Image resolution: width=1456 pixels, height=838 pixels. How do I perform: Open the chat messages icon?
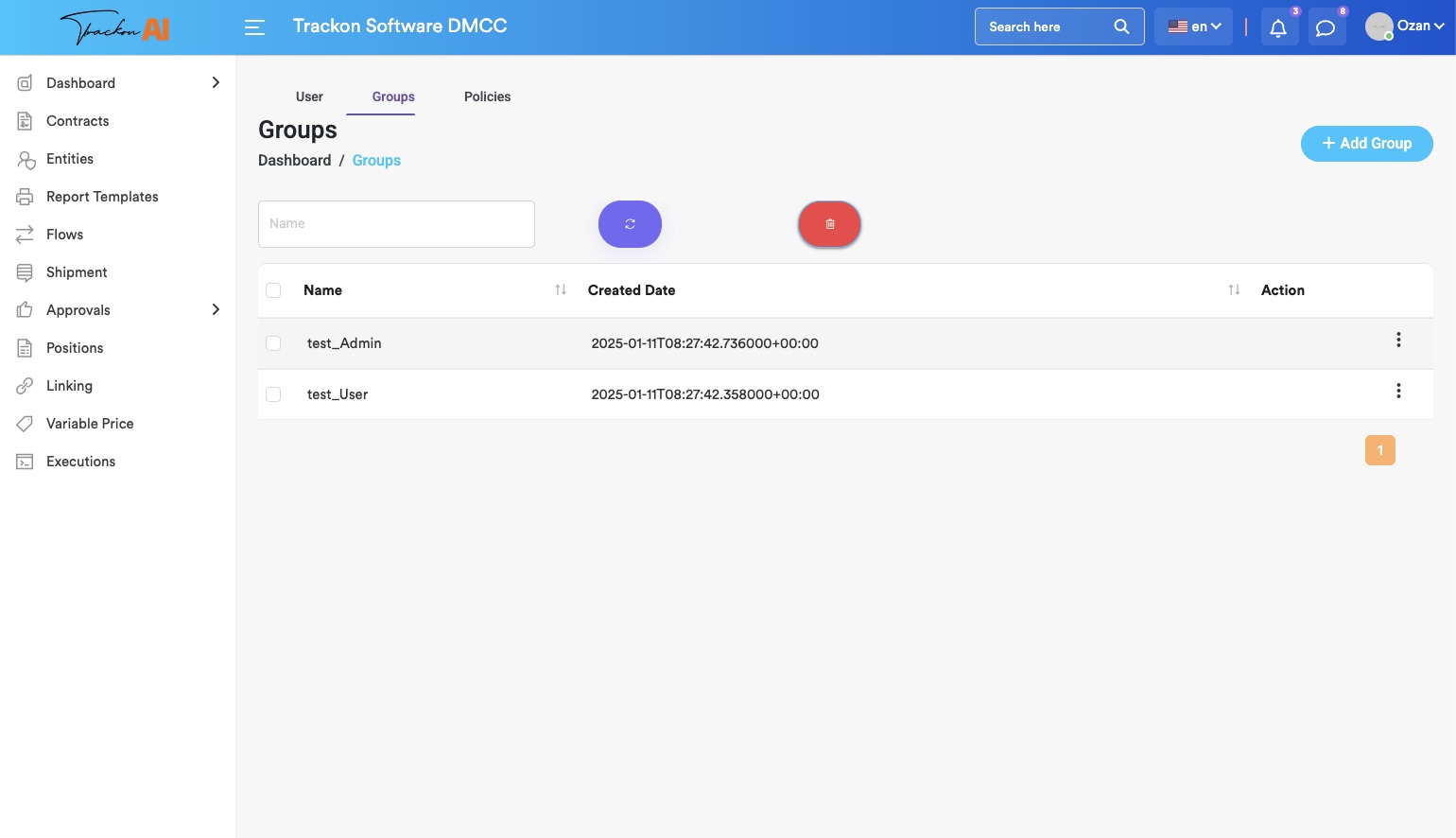(x=1326, y=27)
